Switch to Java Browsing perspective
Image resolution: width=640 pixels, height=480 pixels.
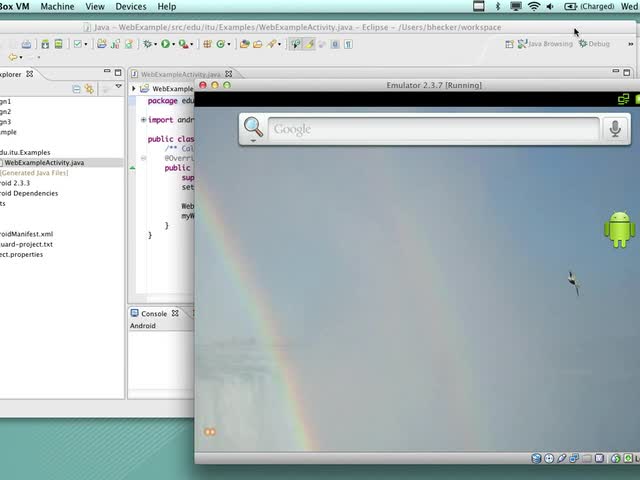pyautogui.click(x=545, y=44)
